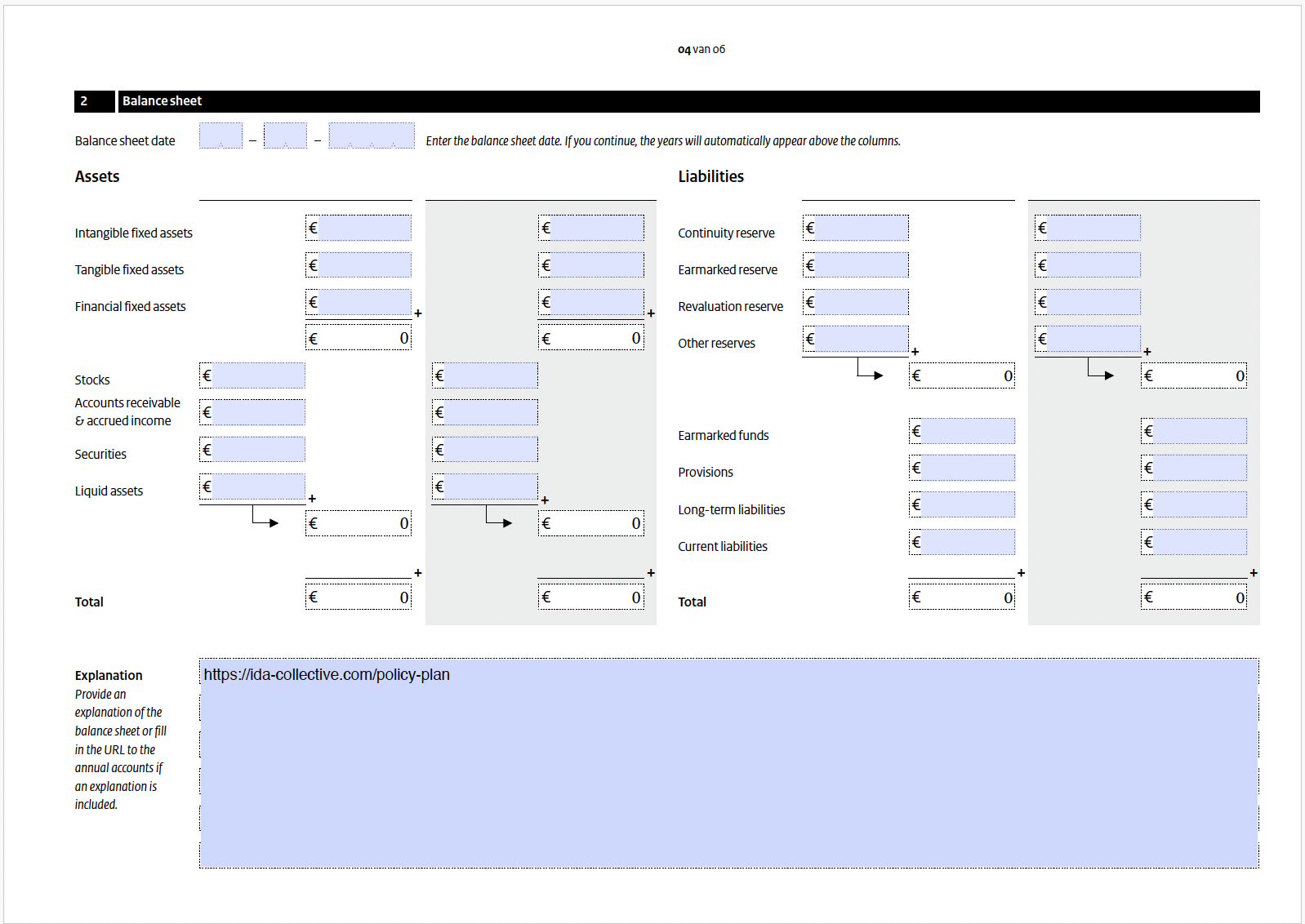Click the balance sheet date day field
Viewport: 1305px width, 924px height.
[x=220, y=135]
